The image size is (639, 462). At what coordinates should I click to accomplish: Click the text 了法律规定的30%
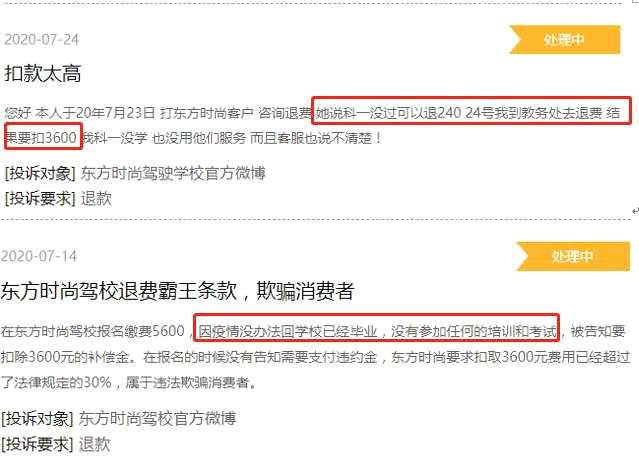(x=56, y=383)
